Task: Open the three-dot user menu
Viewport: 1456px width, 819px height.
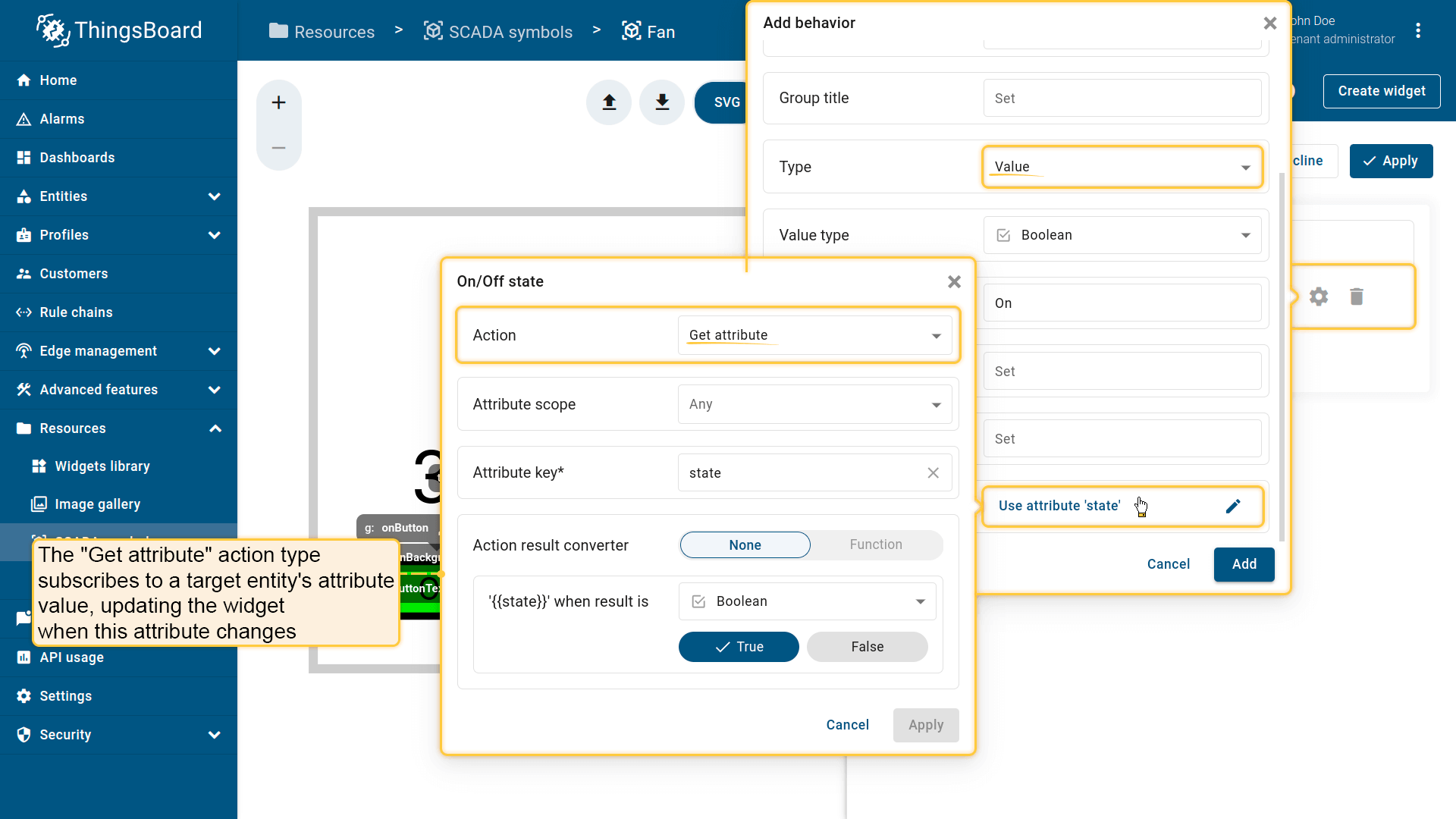Action: pos(1418,30)
